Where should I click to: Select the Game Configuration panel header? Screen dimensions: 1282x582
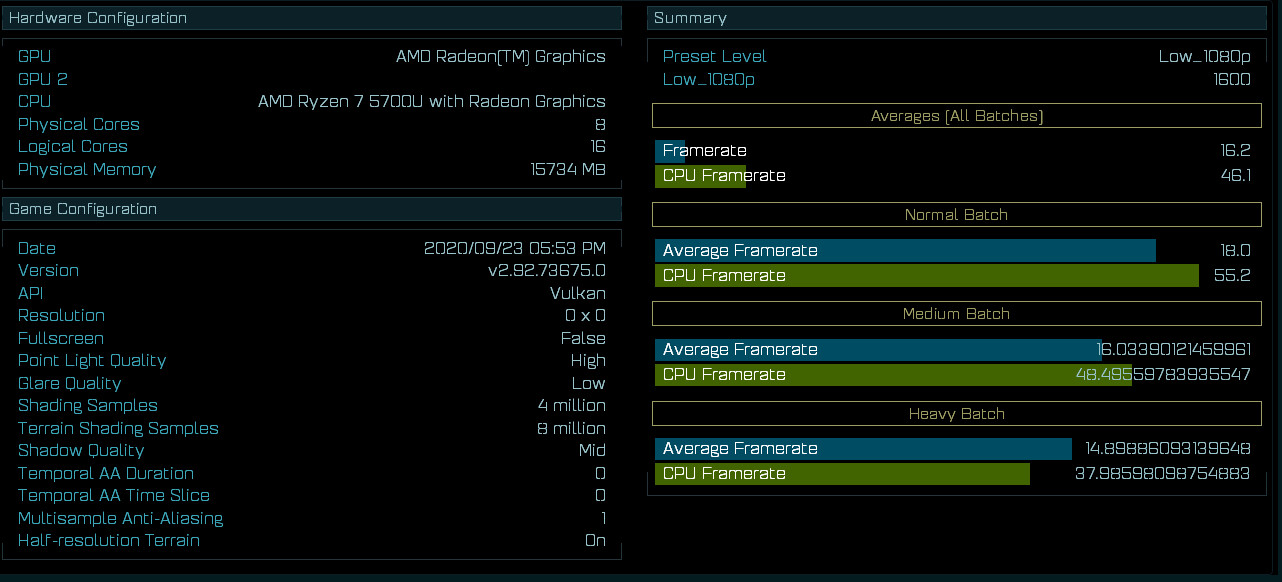point(311,209)
